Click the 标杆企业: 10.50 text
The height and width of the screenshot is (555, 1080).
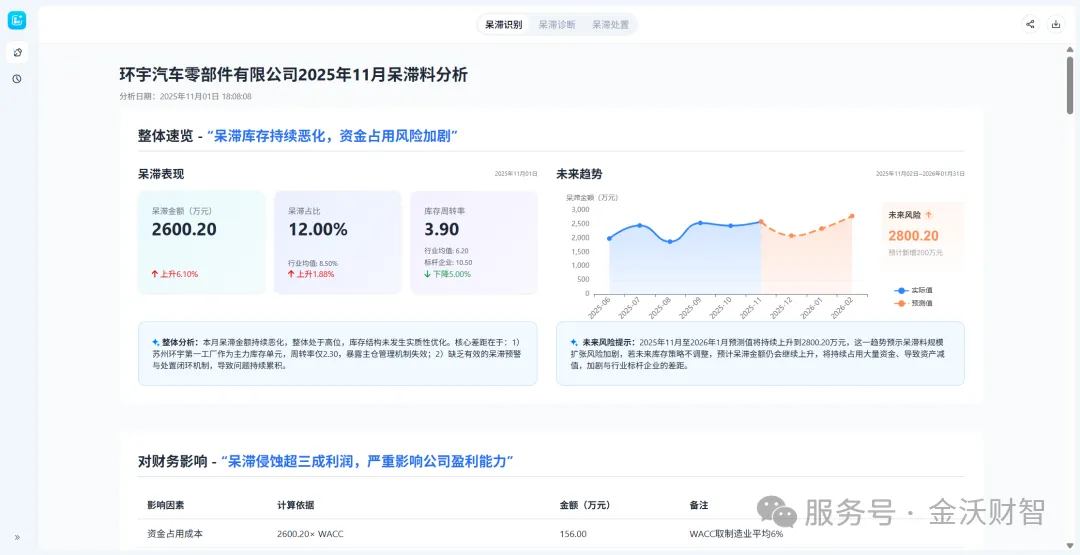coord(448,262)
